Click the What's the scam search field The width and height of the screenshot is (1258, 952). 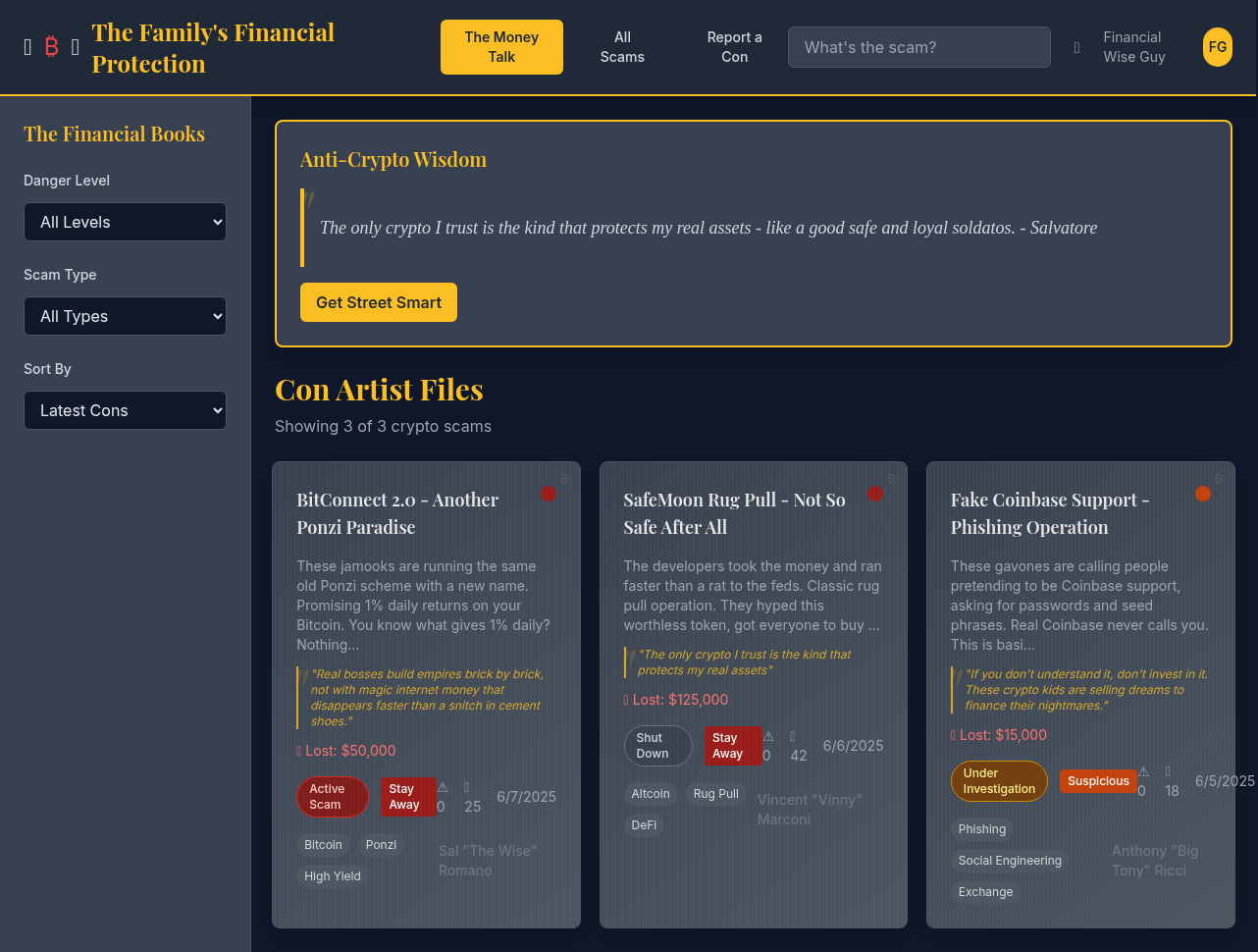918,47
